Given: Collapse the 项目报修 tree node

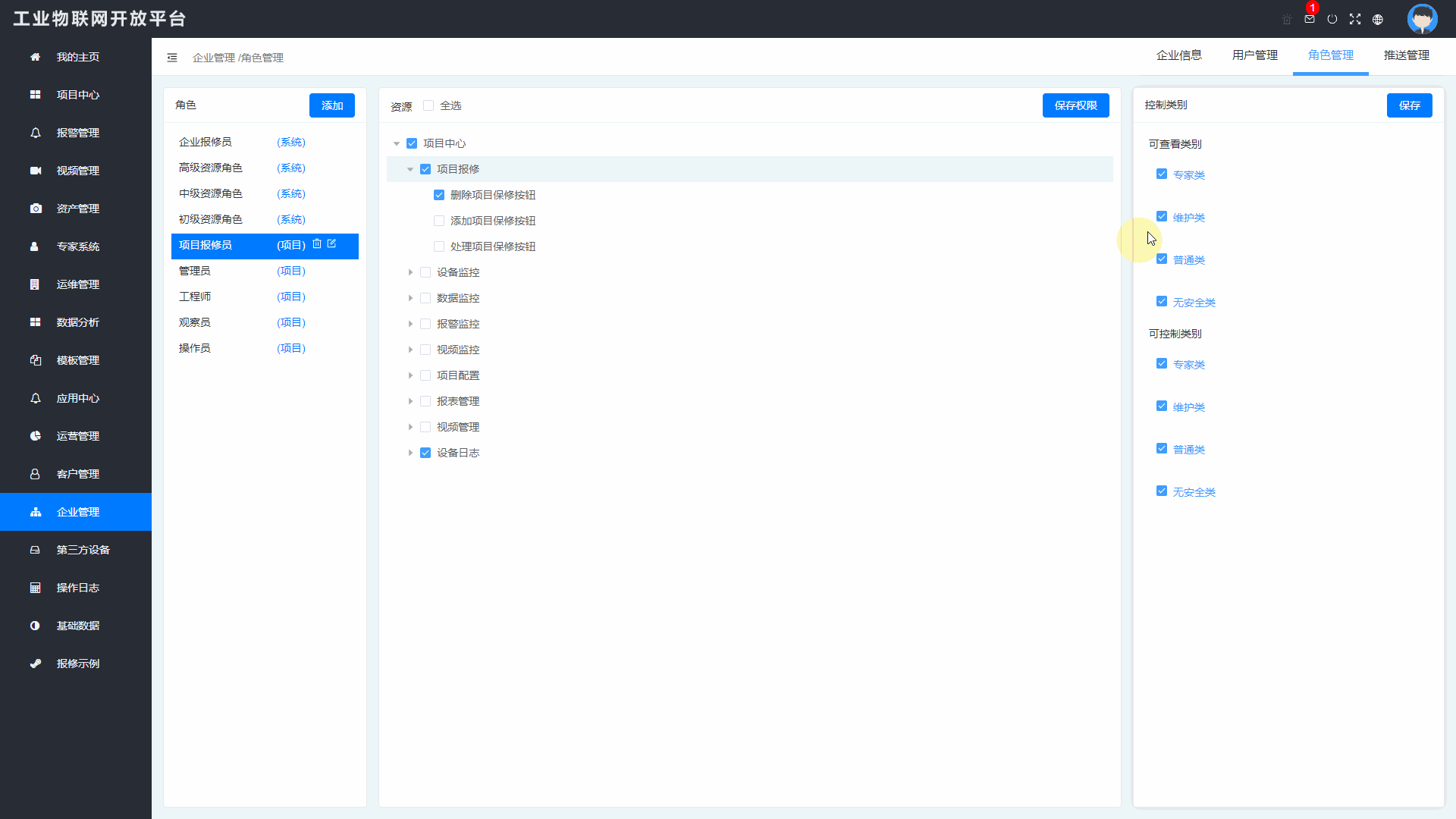Looking at the screenshot, I should pos(410,169).
